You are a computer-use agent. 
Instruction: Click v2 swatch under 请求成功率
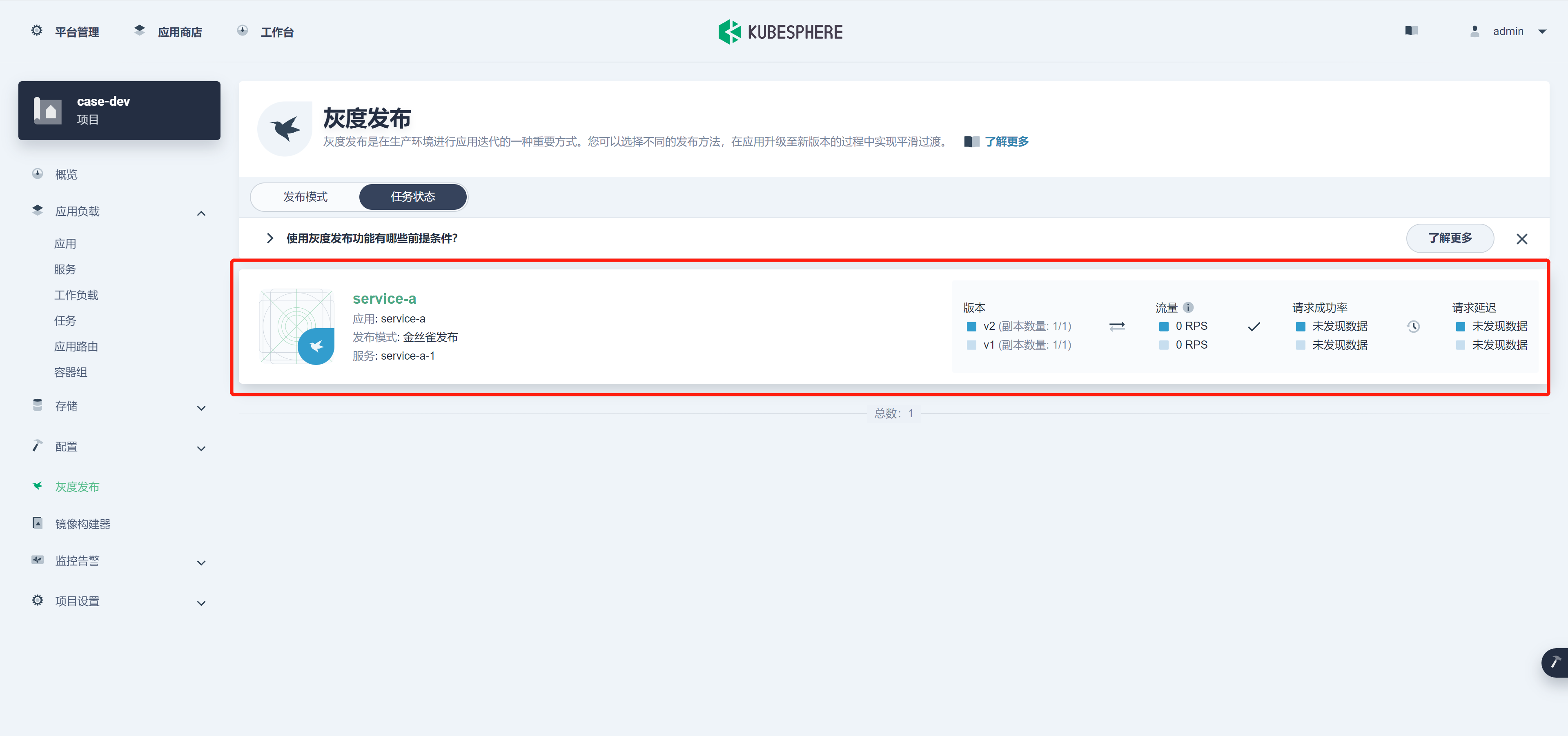(x=1301, y=327)
